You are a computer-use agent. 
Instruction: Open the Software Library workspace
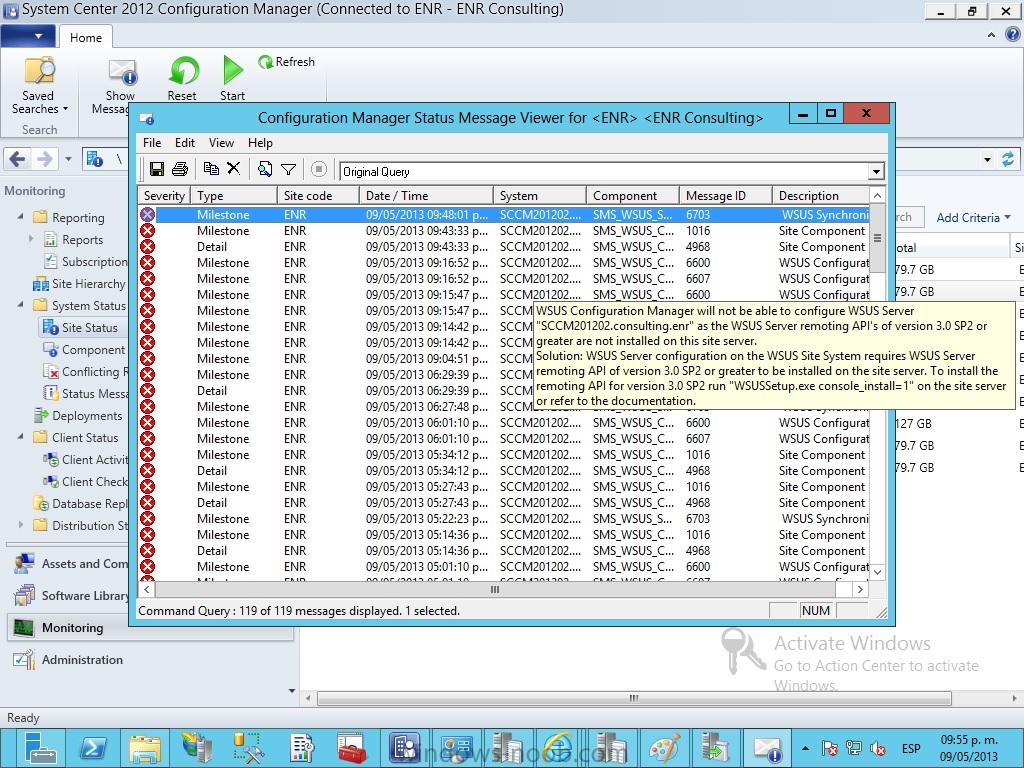pyautogui.click(x=71, y=596)
